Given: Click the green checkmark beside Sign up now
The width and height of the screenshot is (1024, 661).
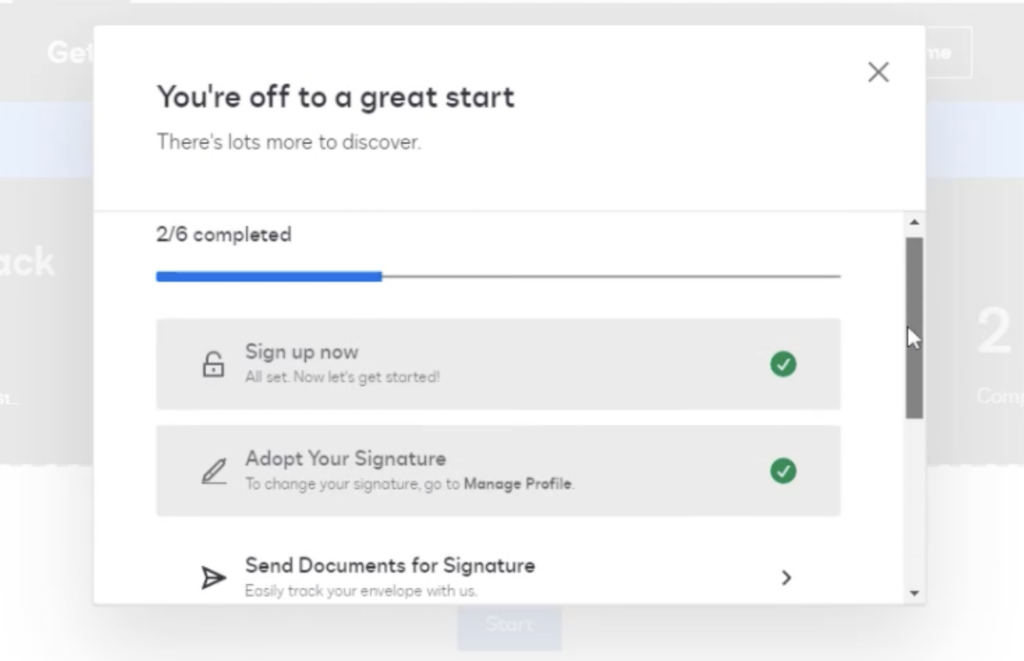Looking at the screenshot, I should [784, 365].
